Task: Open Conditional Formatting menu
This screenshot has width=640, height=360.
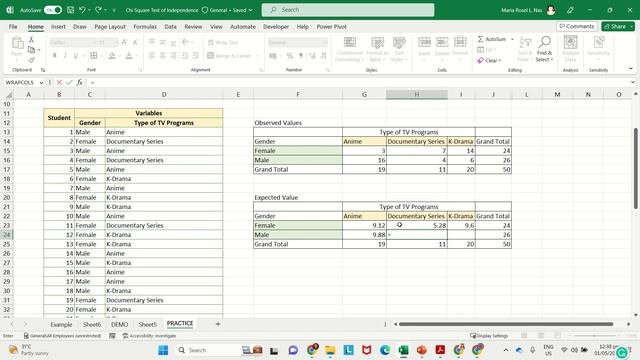Action: [349, 49]
